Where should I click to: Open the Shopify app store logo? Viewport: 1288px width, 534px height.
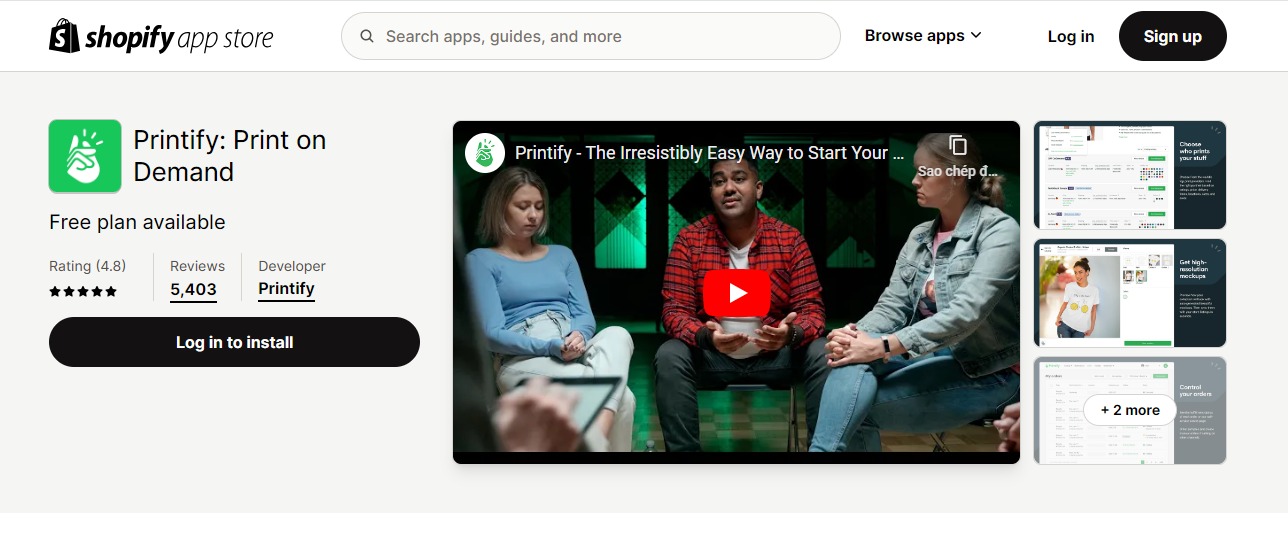(161, 37)
